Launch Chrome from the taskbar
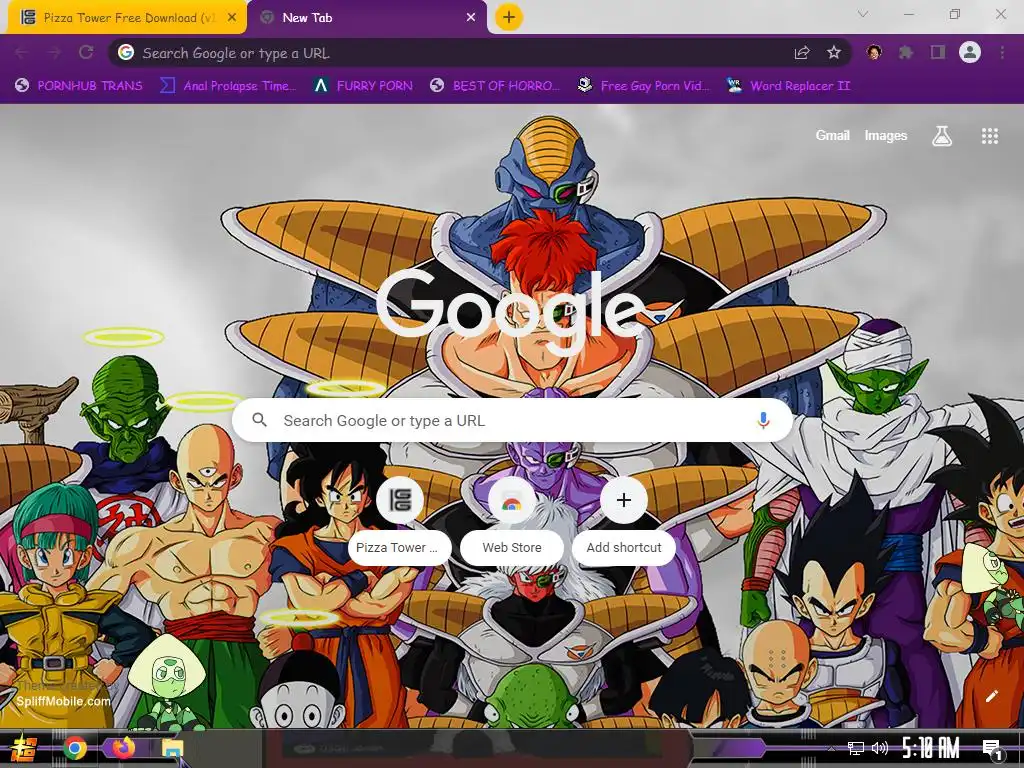Image resolution: width=1024 pixels, height=768 pixels. [x=75, y=748]
